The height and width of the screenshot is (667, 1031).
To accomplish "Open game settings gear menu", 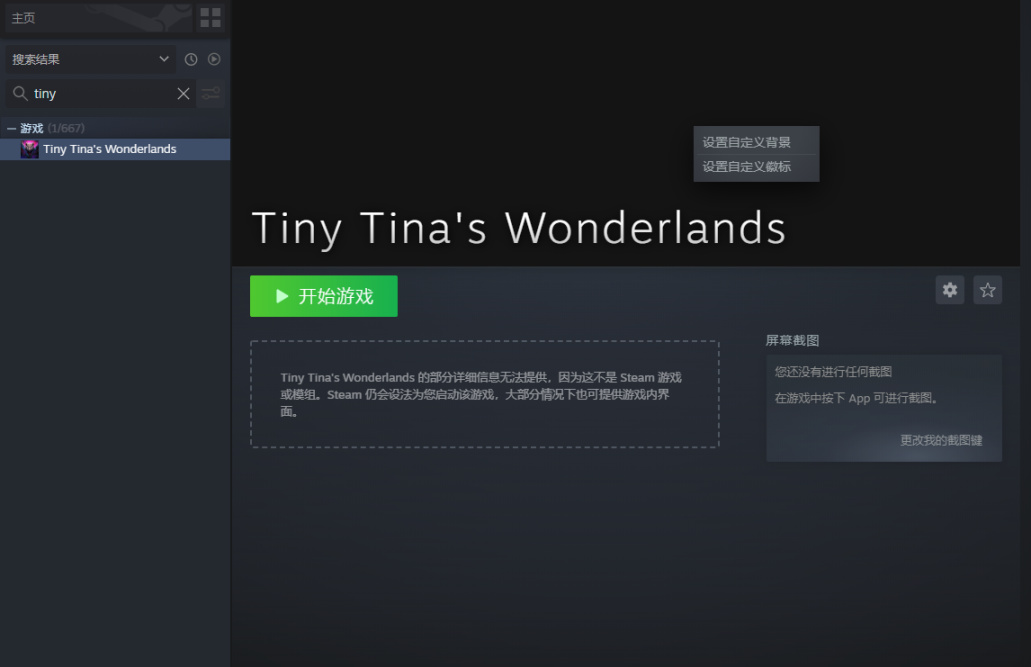I will (x=950, y=290).
